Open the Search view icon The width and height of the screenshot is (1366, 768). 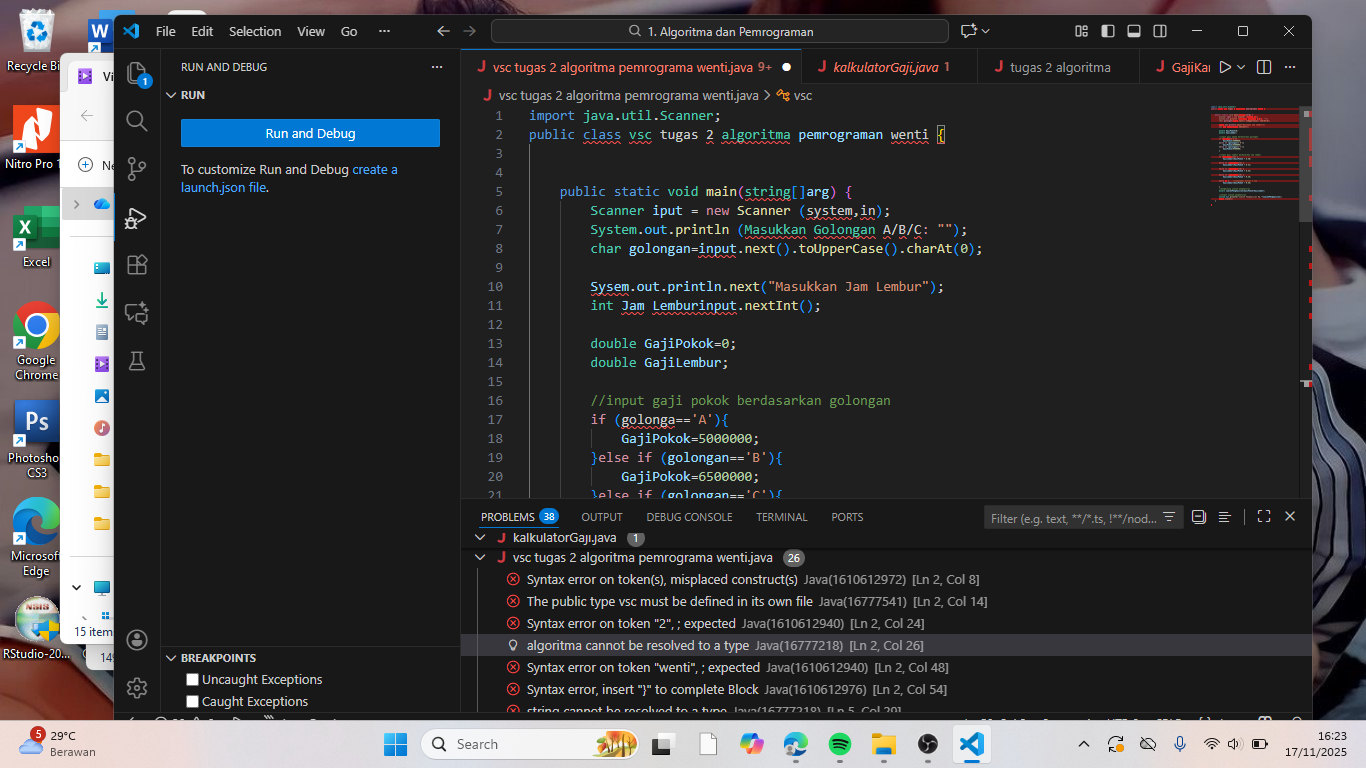tap(137, 120)
